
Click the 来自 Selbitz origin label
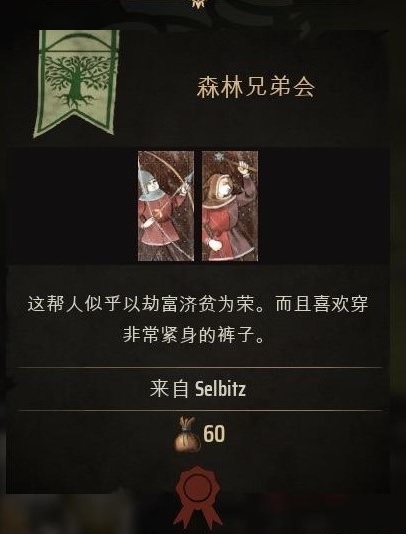tap(198, 389)
